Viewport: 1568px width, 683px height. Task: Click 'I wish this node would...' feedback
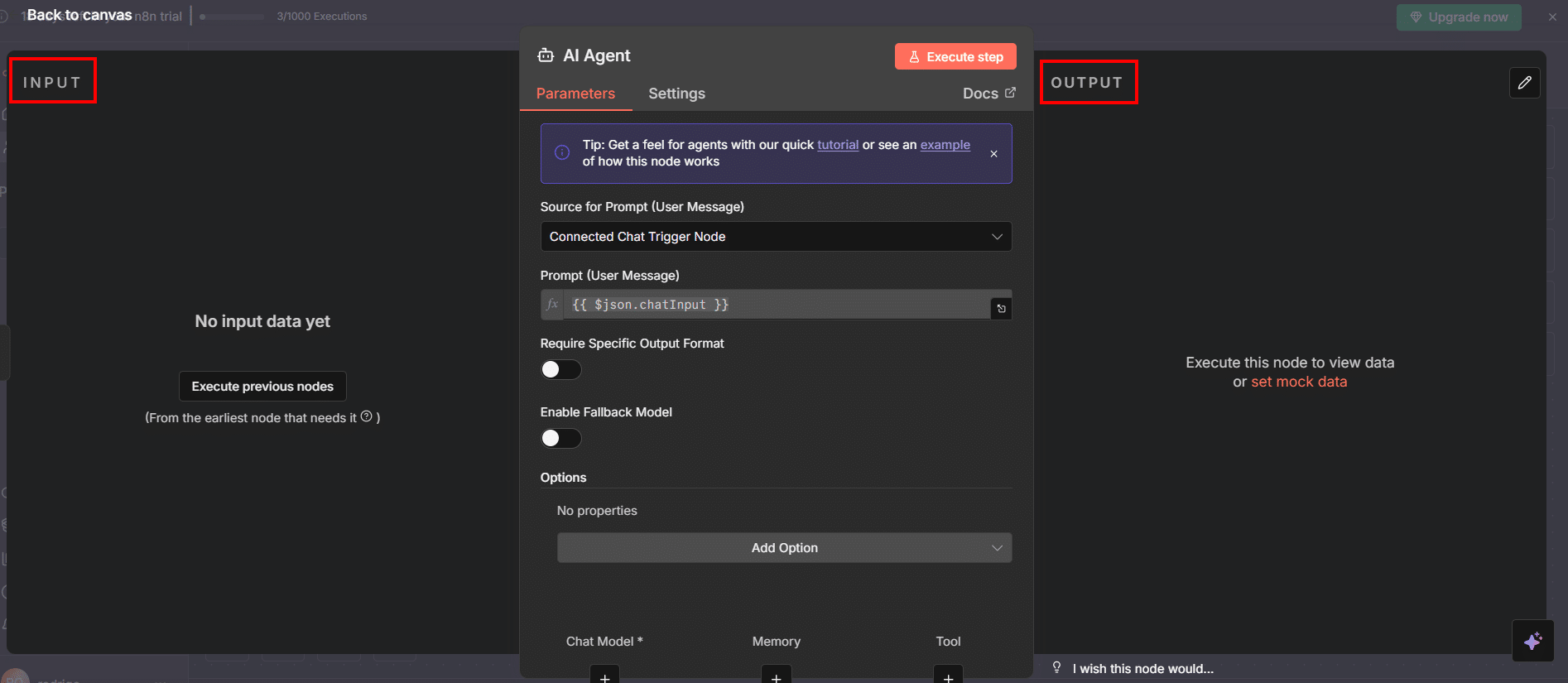(x=1143, y=669)
